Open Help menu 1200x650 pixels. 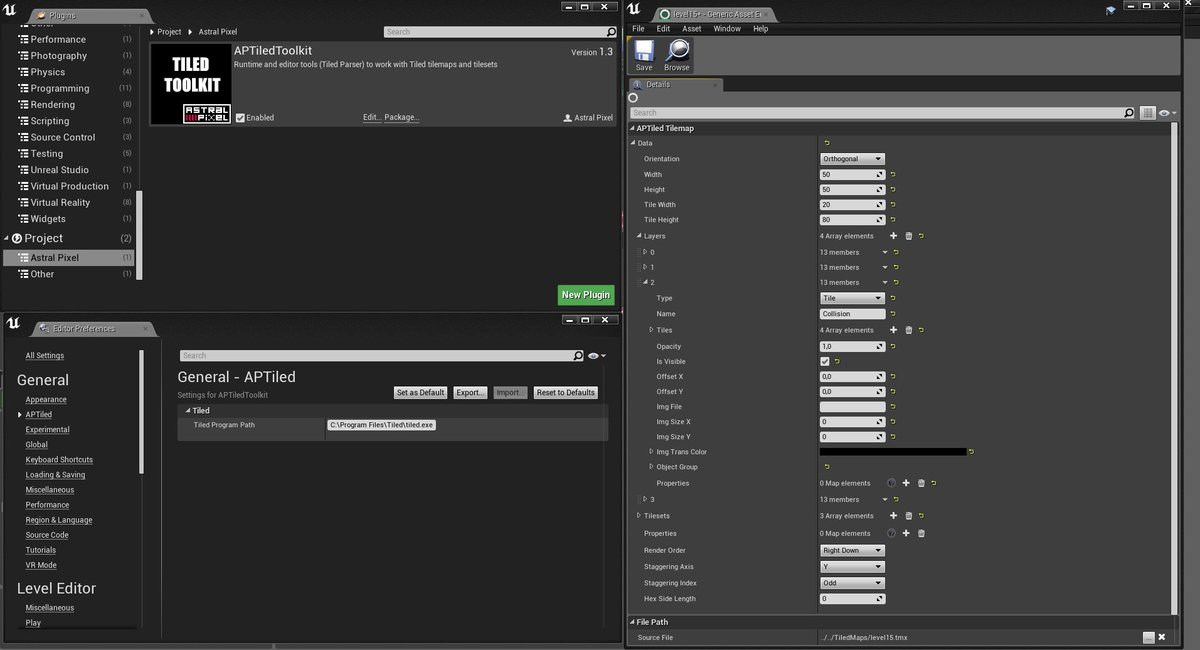point(761,29)
